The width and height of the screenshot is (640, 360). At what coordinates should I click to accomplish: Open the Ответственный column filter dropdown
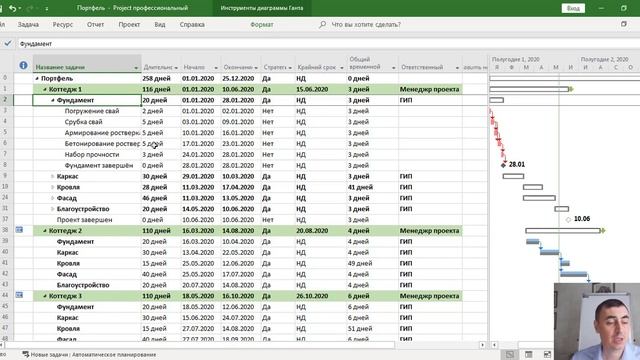click(457, 68)
